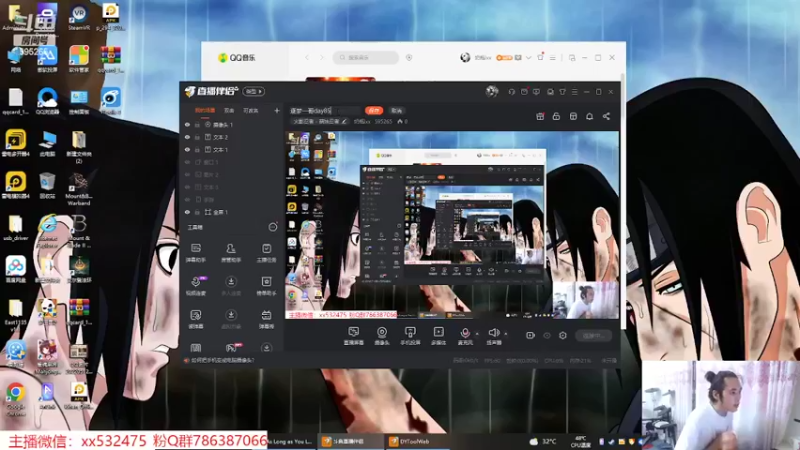Add the phone screen-cast source
Image resolution: width=800 pixels, height=450 pixels.
[x=410, y=336]
